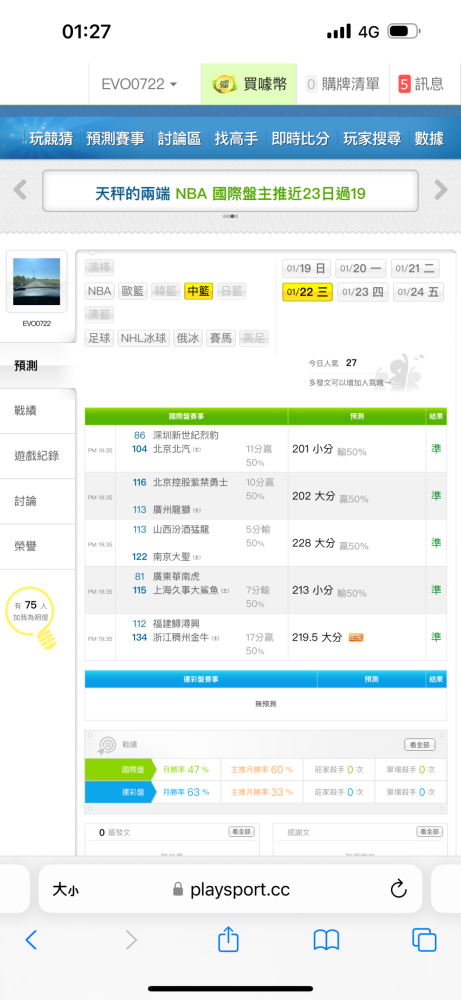
Task: Click team 北京北汽
Action: click(173, 449)
